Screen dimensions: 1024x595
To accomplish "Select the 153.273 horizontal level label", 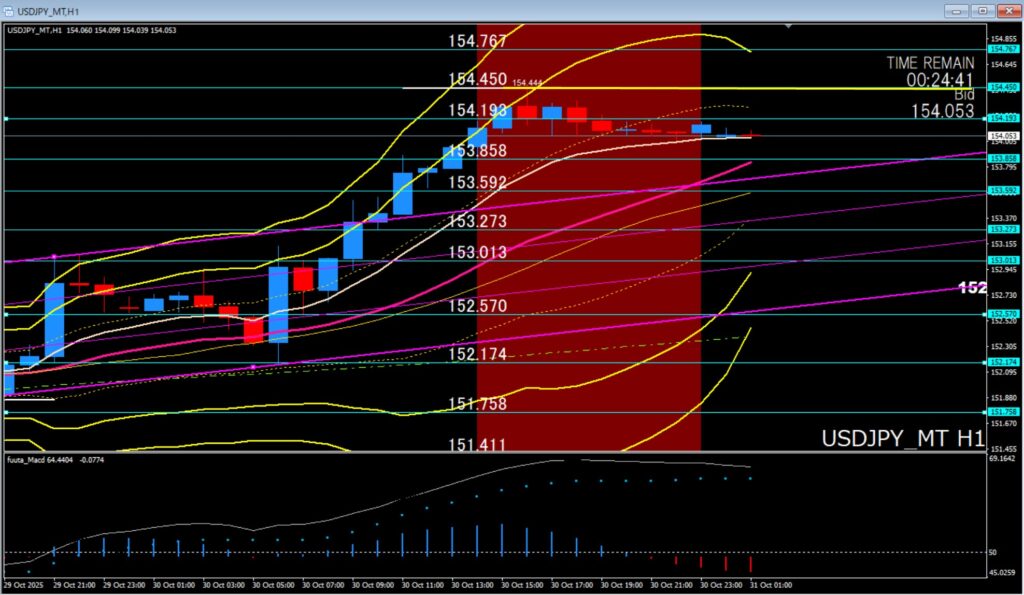I will (x=477, y=221).
